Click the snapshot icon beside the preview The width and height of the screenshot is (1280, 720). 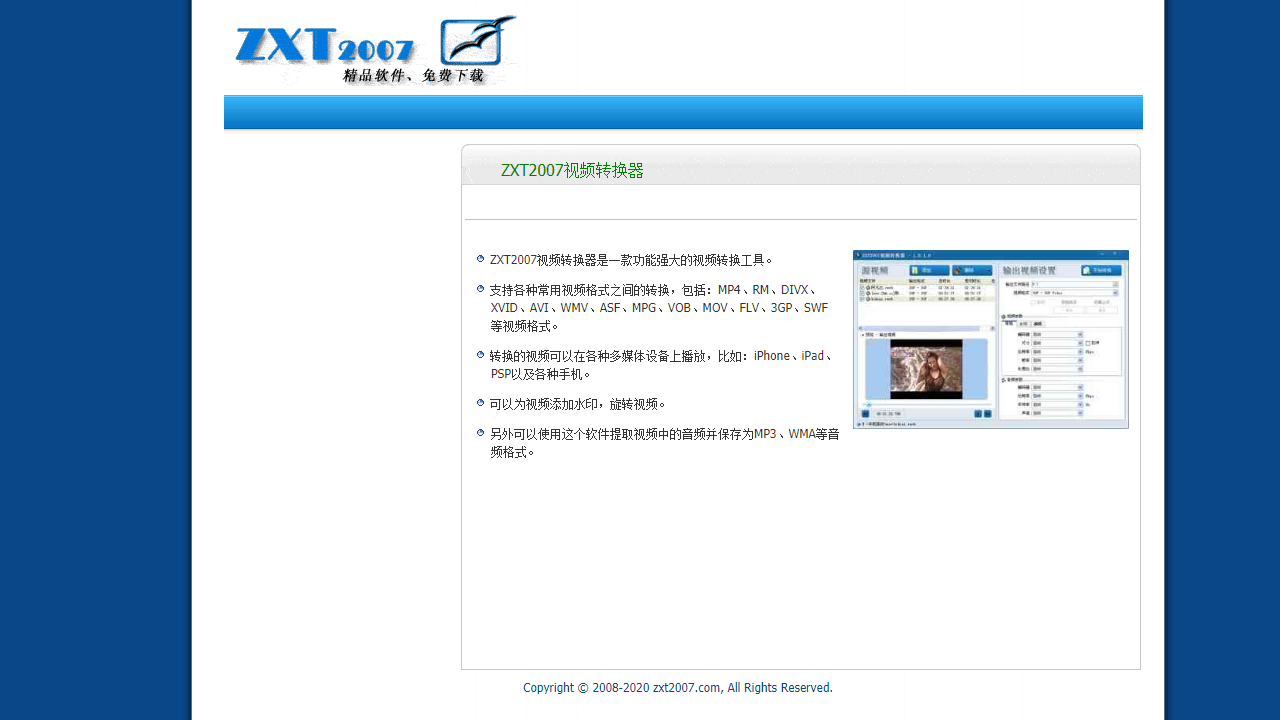coord(977,412)
